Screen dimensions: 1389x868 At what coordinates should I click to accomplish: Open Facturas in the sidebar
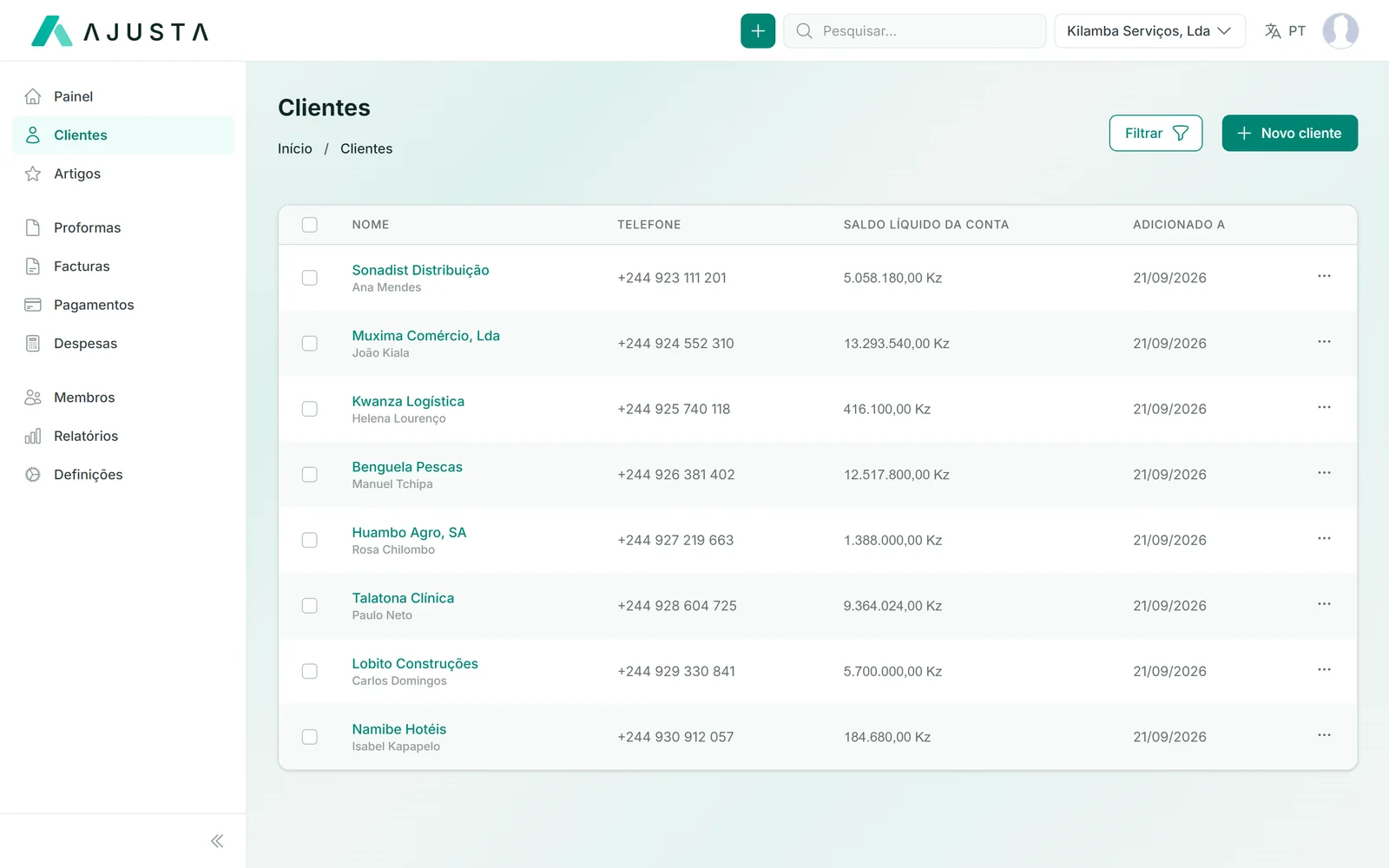coord(122,266)
